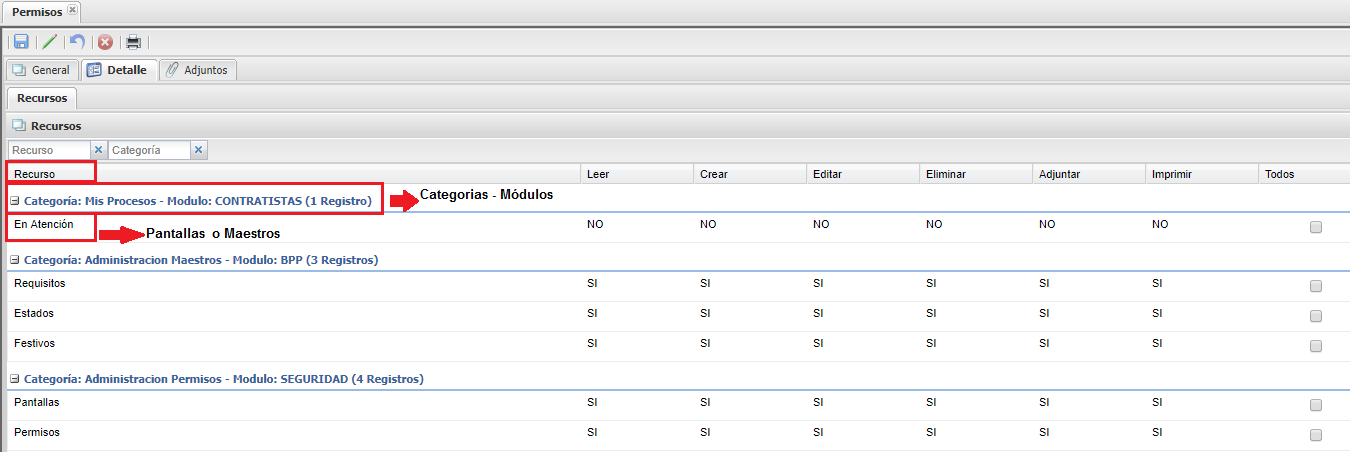The height and width of the screenshot is (452, 1350).
Task: Clear the Categoría filter with X icon
Action: 198,150
